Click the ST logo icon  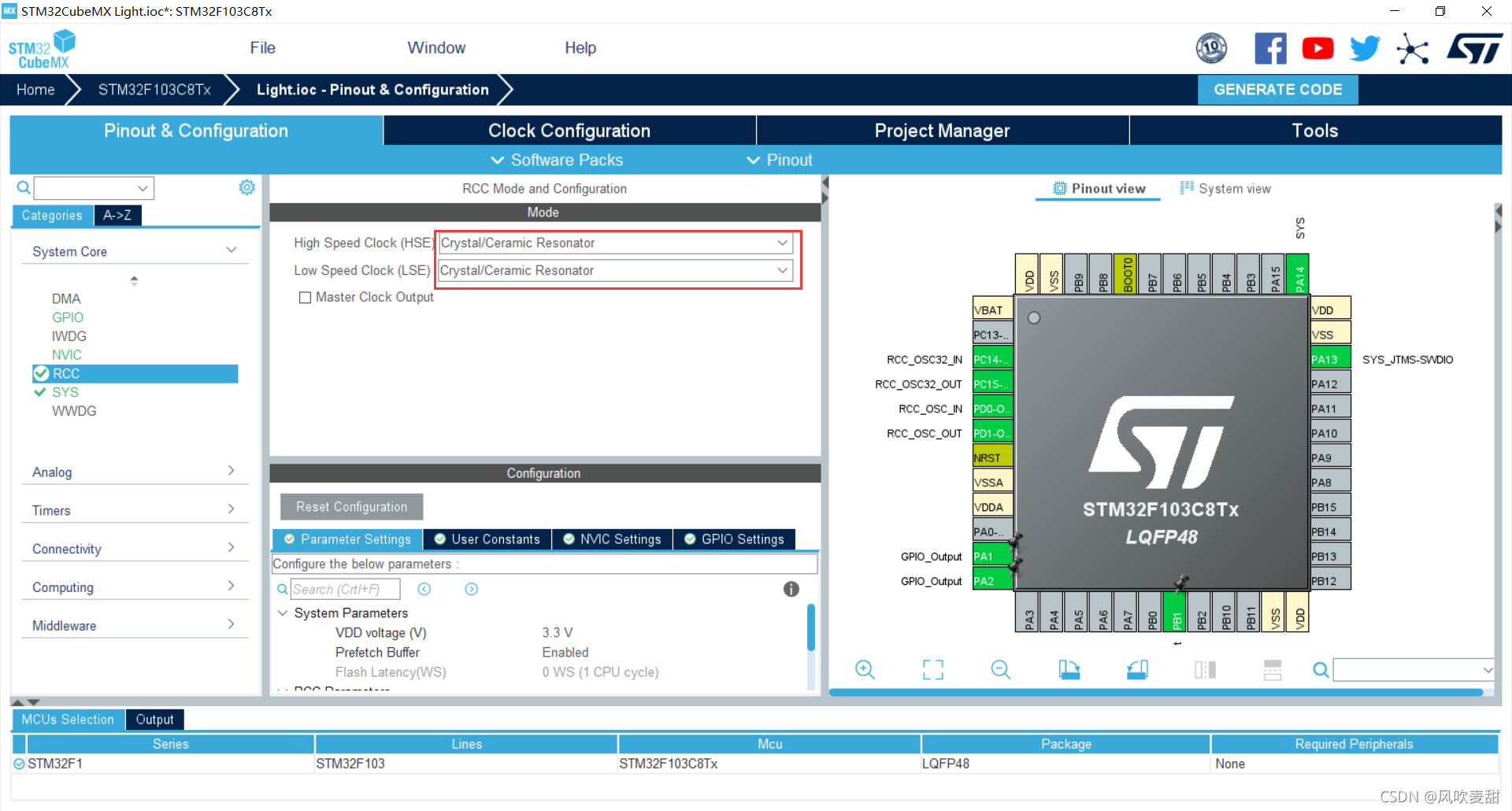[x=1475, y=49]
